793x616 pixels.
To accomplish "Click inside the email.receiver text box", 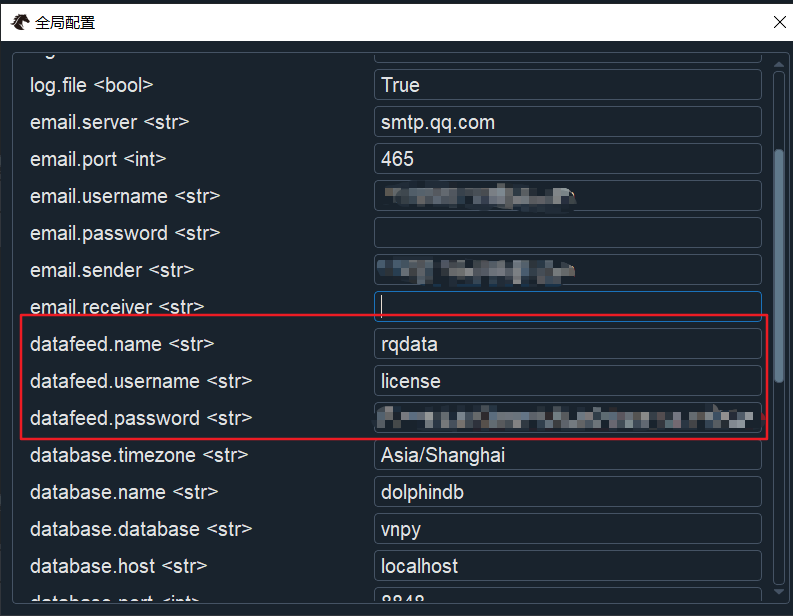I will click(567, 307).
